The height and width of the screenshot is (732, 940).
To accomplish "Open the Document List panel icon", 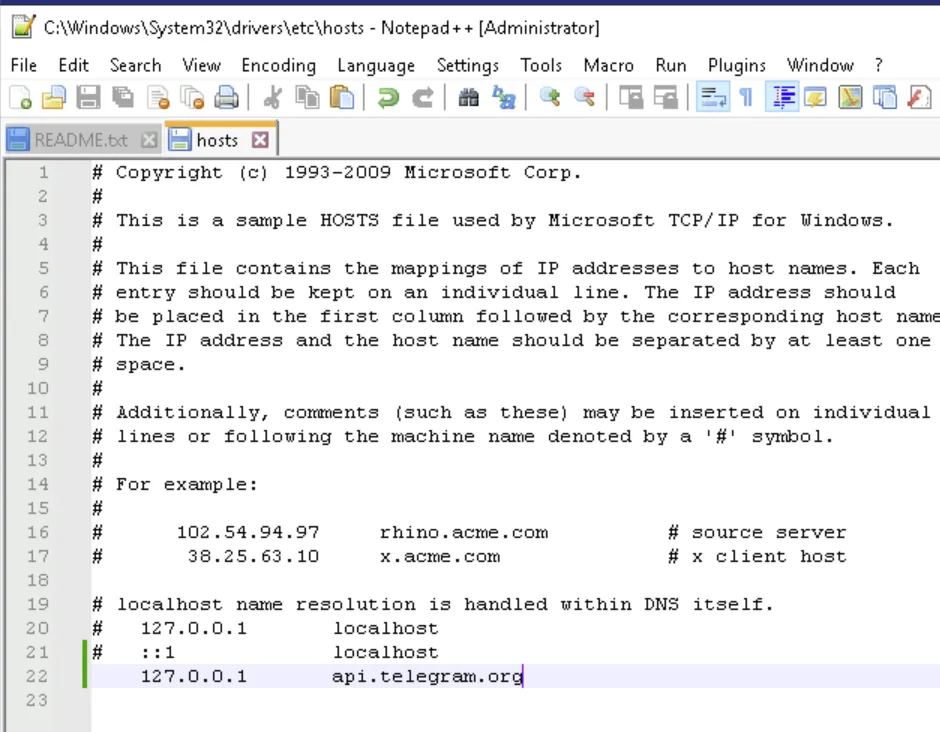I will point(885,97).
